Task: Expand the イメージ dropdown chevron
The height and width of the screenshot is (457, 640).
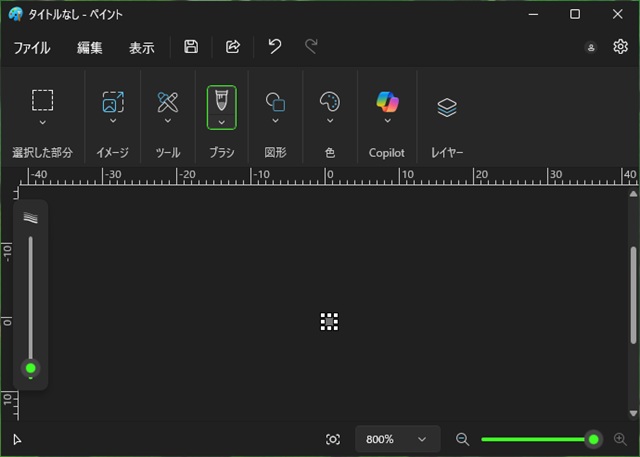Action: coord(113,120)
